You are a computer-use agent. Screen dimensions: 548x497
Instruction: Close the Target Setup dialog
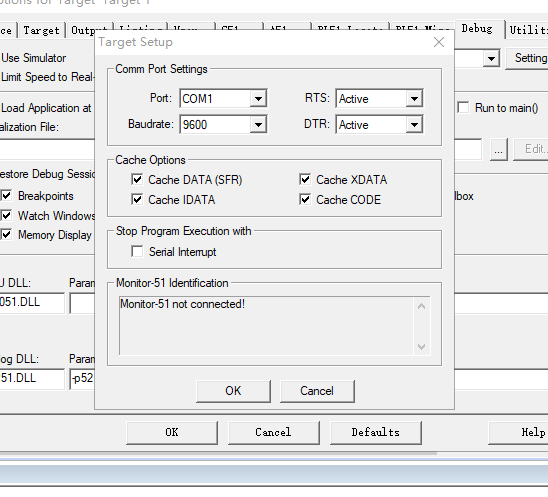pos(439,42)
